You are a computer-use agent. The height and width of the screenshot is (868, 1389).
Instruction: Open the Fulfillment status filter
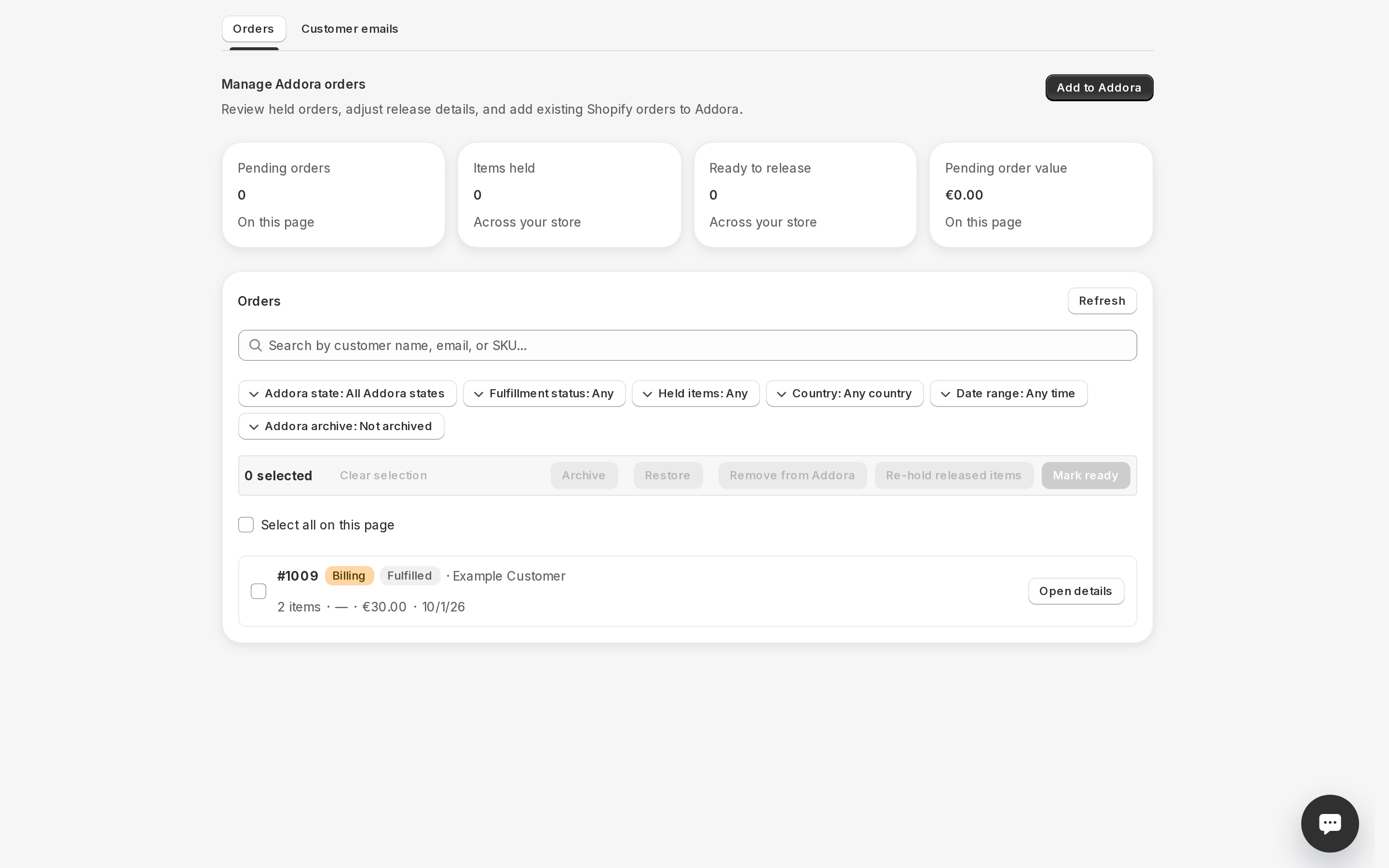(x=544, y=394)
